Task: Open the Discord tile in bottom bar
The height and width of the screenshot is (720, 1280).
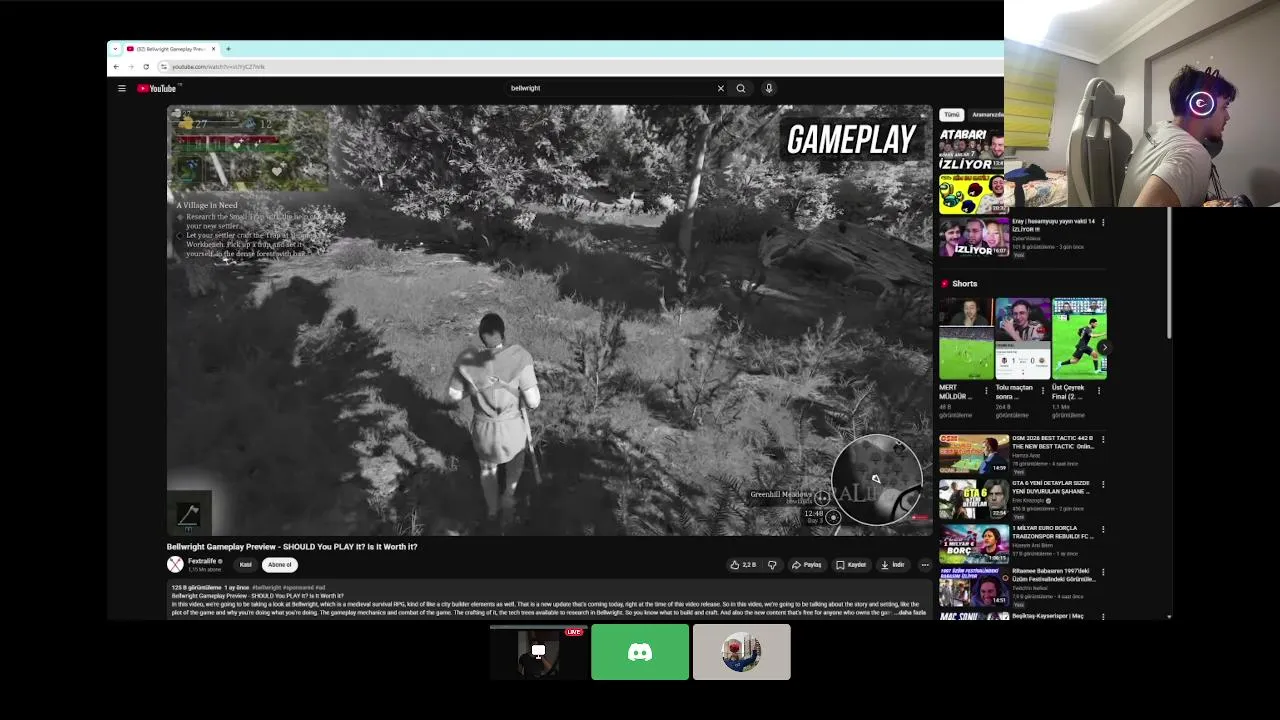Action: click(640, 652)
